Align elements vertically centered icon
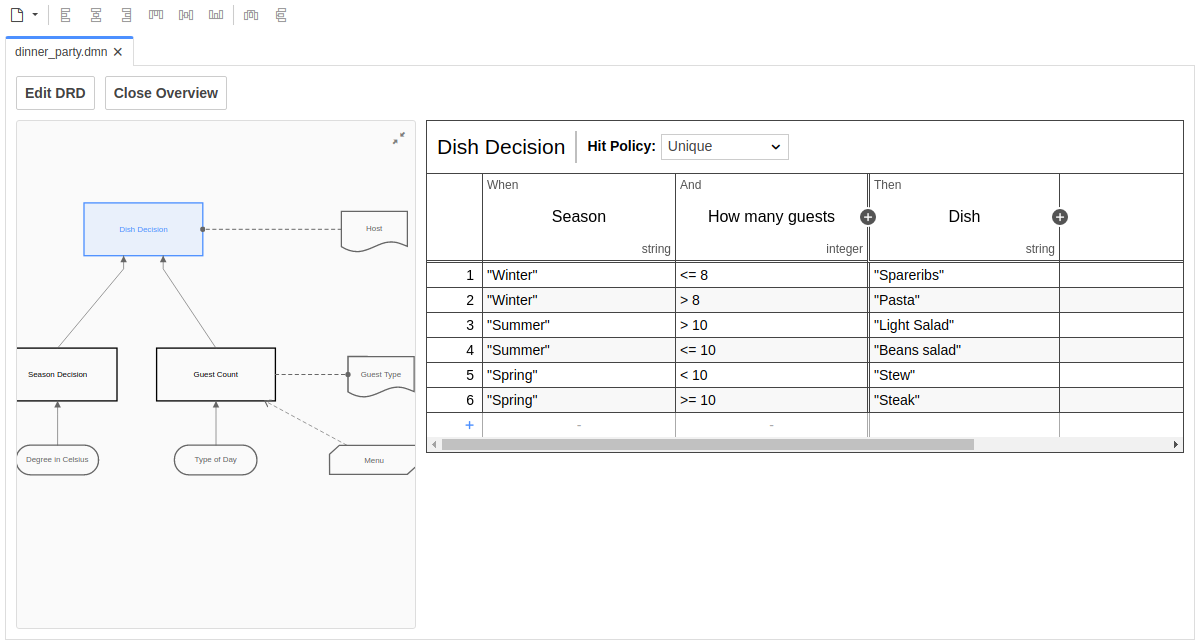Viewport: 1198px width, 642px height. [186, 15]
